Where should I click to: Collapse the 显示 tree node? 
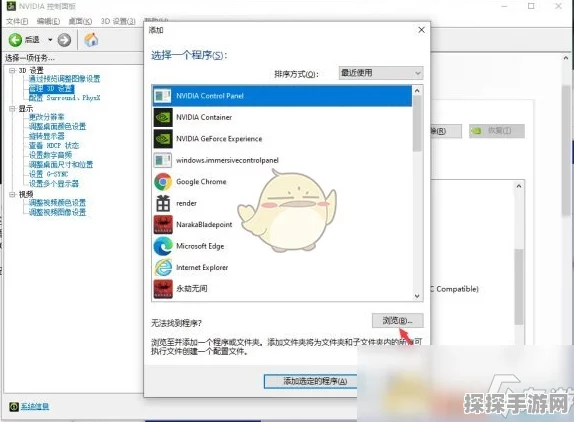coord(12,109)
